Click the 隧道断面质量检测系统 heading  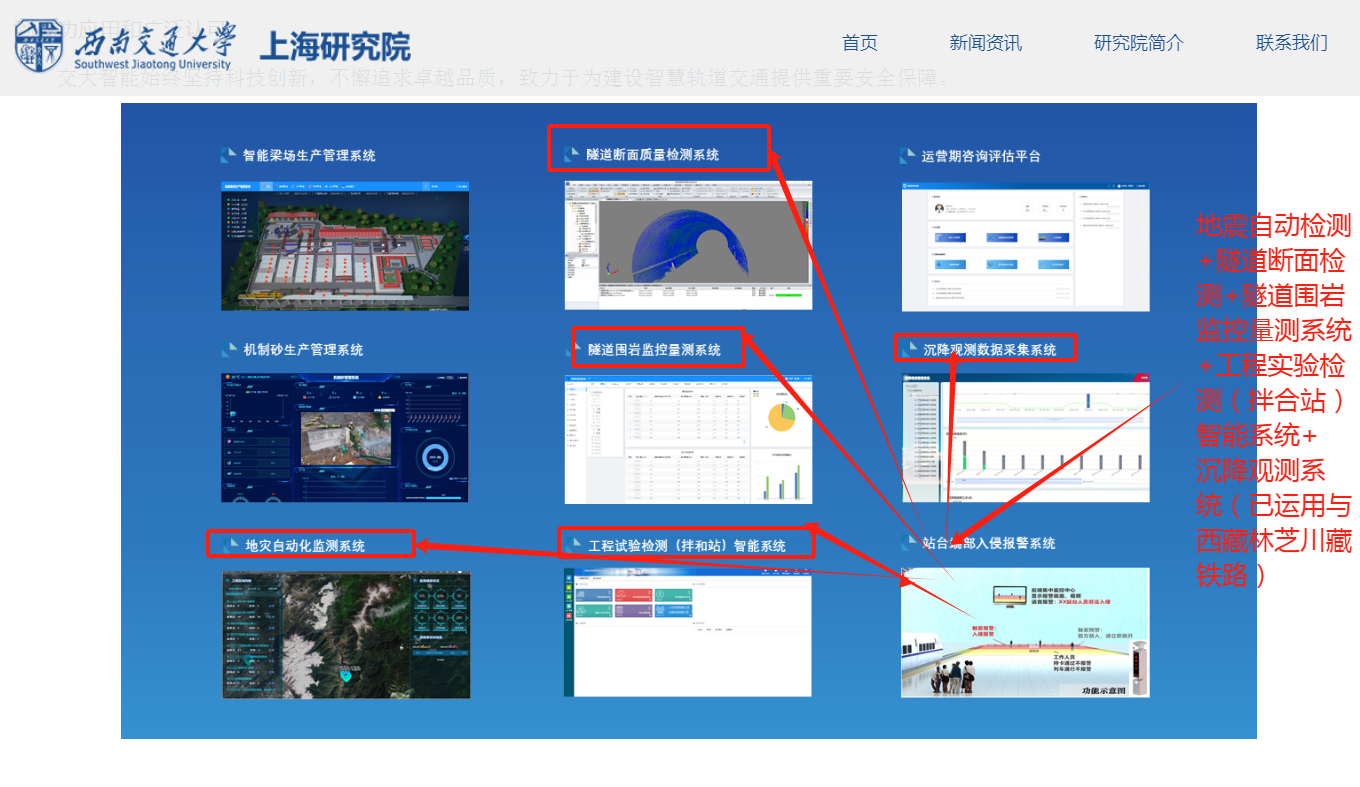(x=653, y=155)
